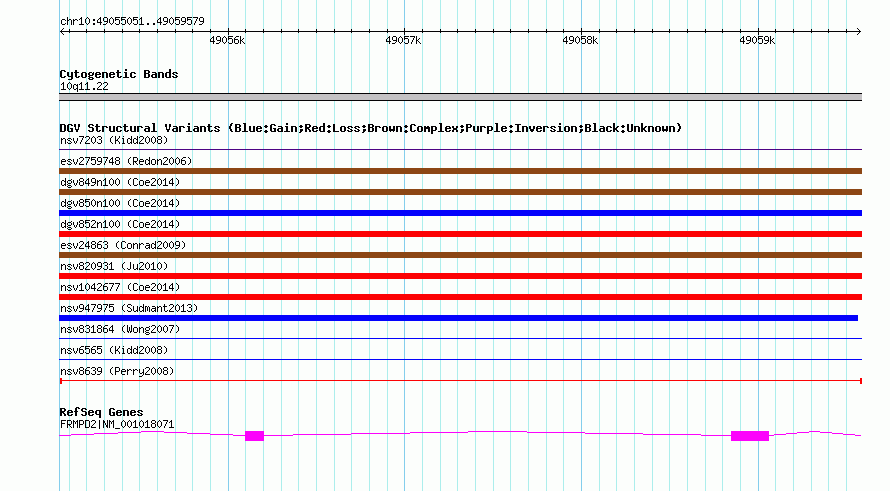890x491 pixels.
Task: Select the esv24863 (Conrad2009) brown bar
Action: [x=460, y=255]
